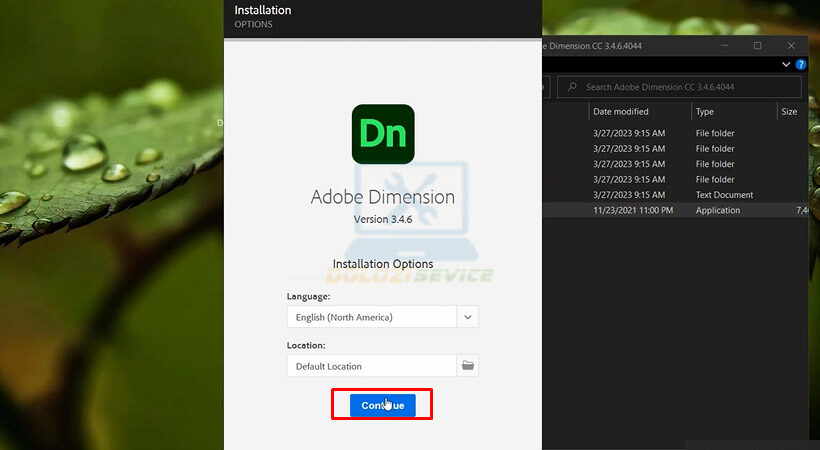The image size is (820, 450).
Task: Sort files by the Size column
Action: [x=789, y=112]
